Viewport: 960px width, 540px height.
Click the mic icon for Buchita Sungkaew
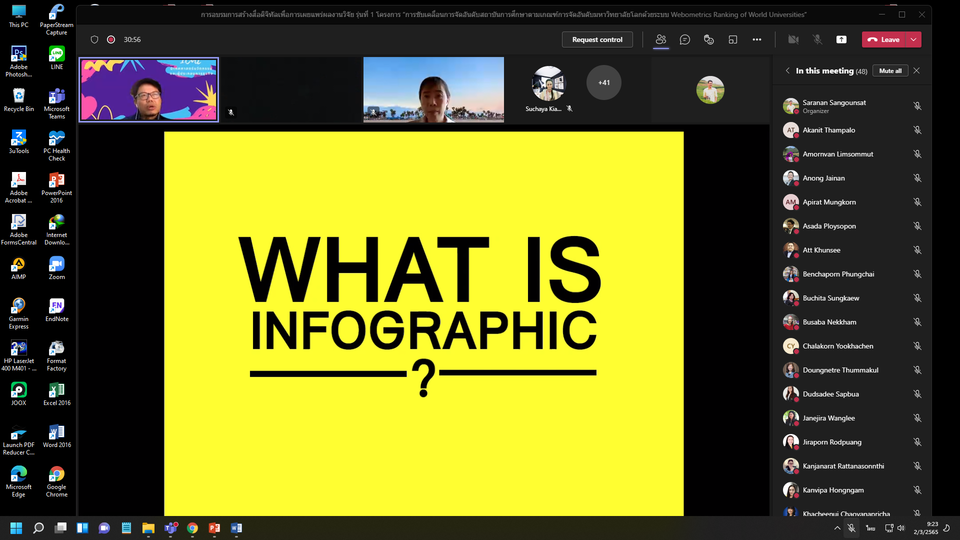pyautogui.click(x=917, y=298)
